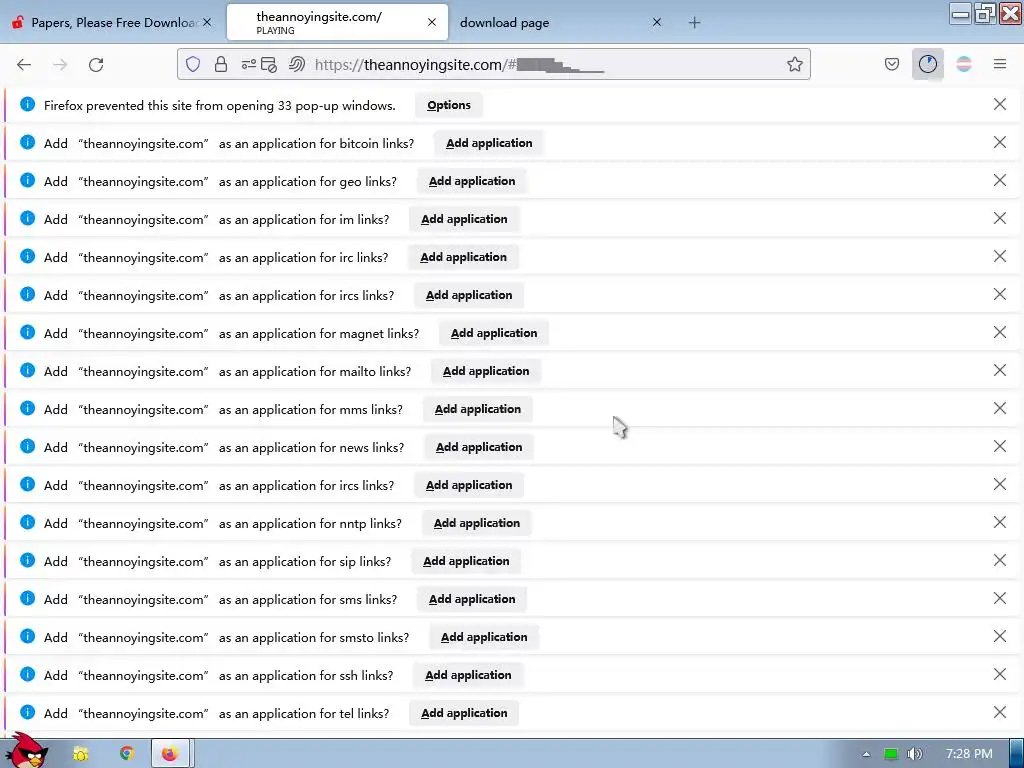The image size is (1024, 768).
Task: Add application for bitcoin links
Action: [x=488, y=143]
